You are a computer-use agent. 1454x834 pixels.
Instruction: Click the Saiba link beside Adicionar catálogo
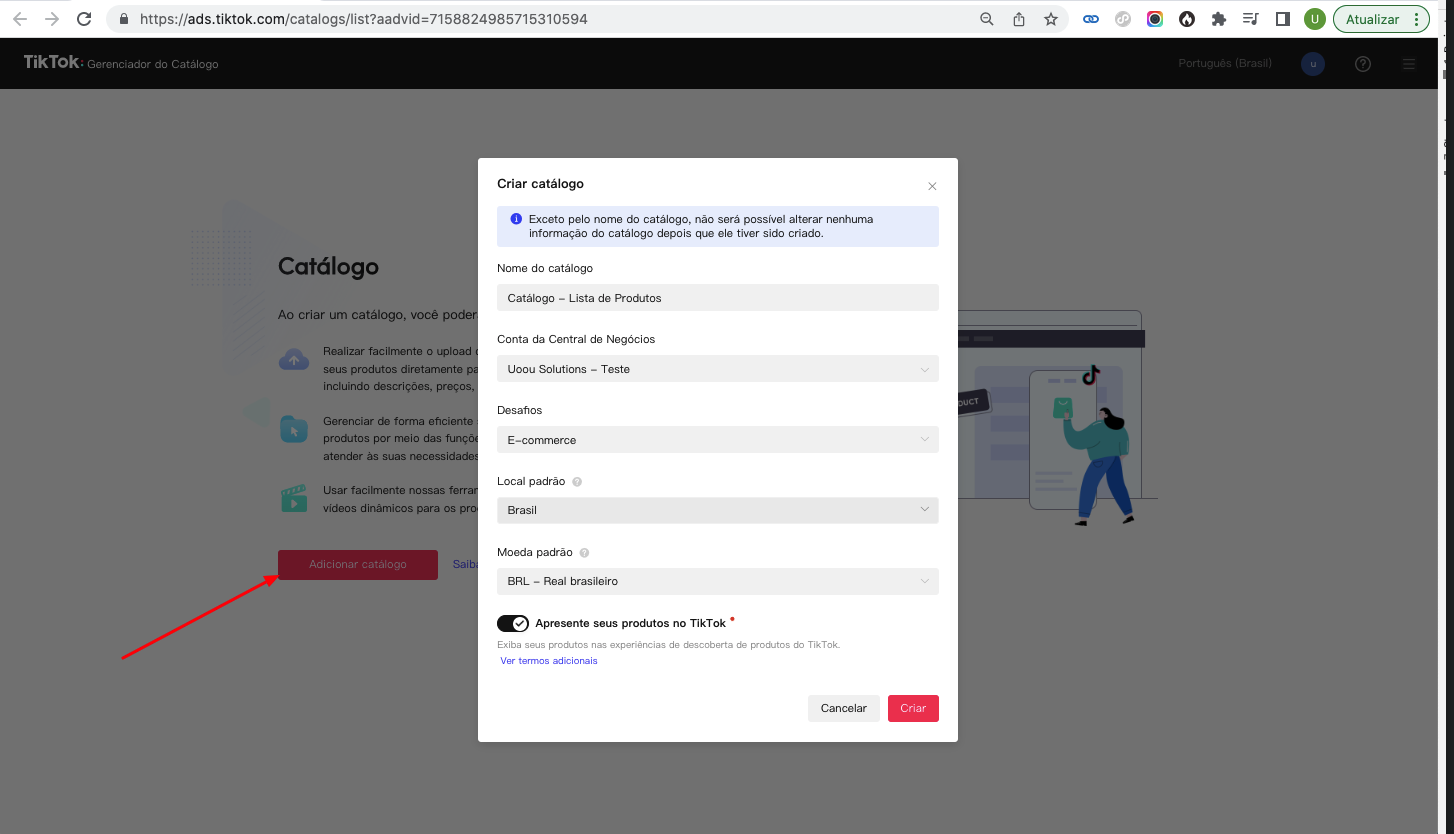(465, 564)
